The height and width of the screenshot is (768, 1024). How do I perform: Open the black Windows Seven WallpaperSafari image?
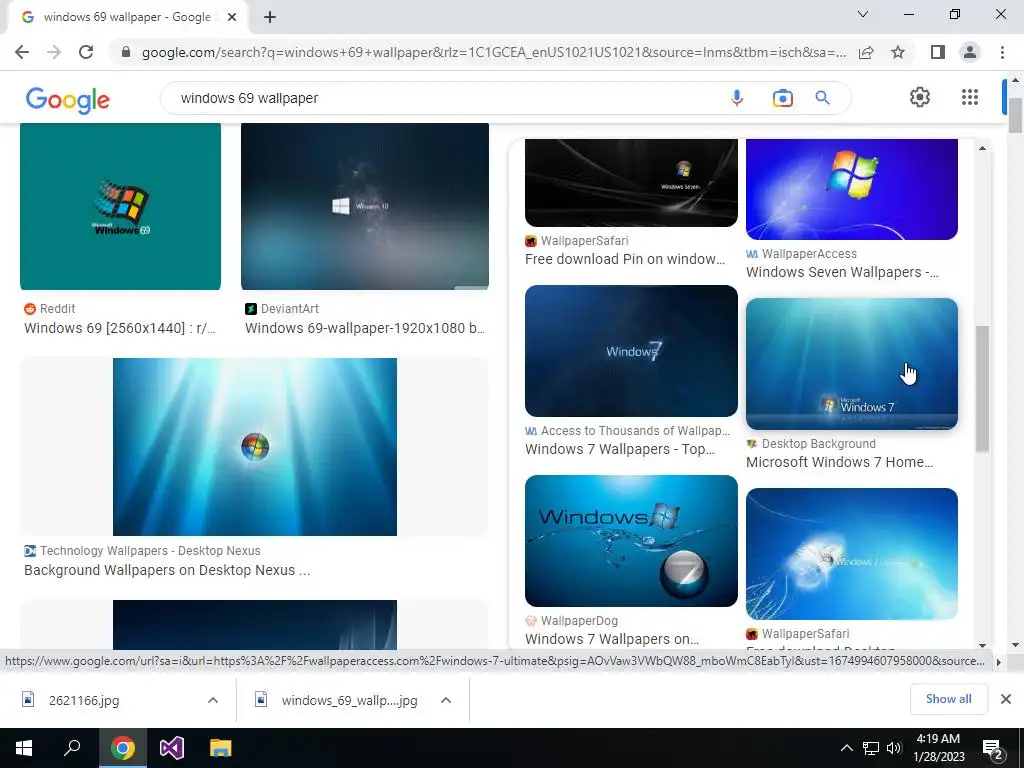click(x=631, y=183)
